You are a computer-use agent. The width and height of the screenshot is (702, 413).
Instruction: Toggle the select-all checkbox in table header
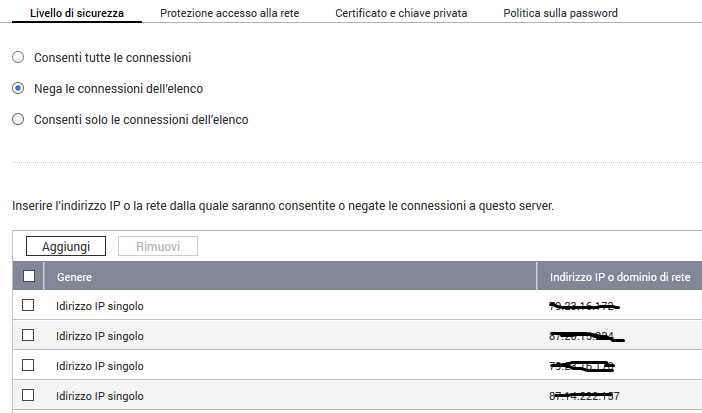click(28, 276)
